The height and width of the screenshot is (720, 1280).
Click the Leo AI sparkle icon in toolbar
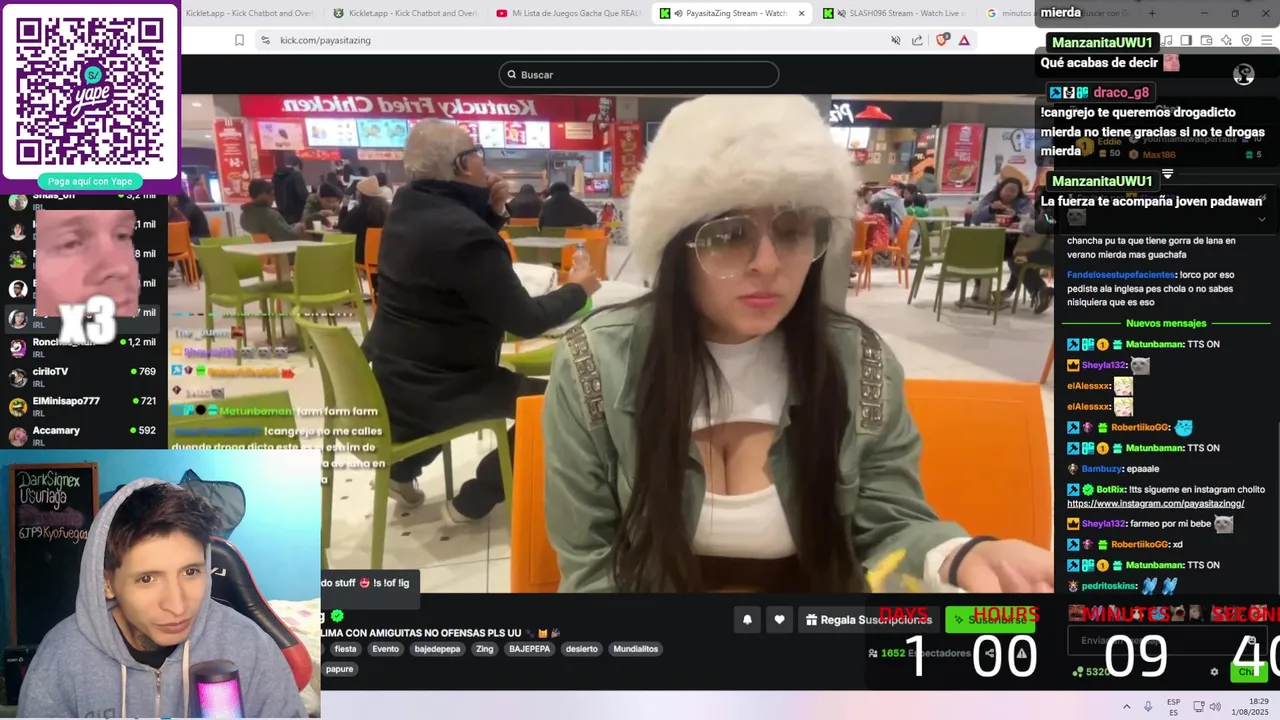(1226, 40)
